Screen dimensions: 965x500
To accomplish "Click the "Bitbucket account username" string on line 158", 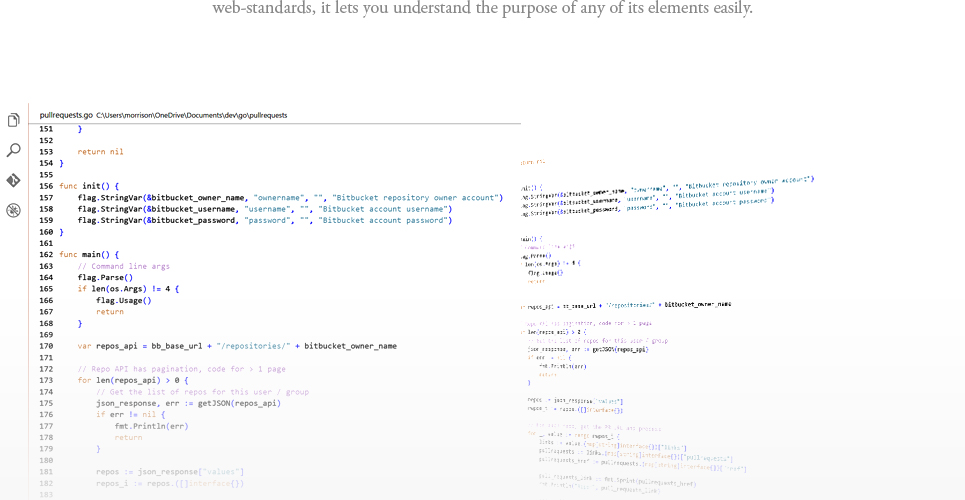I will click(x=383, y=209).
